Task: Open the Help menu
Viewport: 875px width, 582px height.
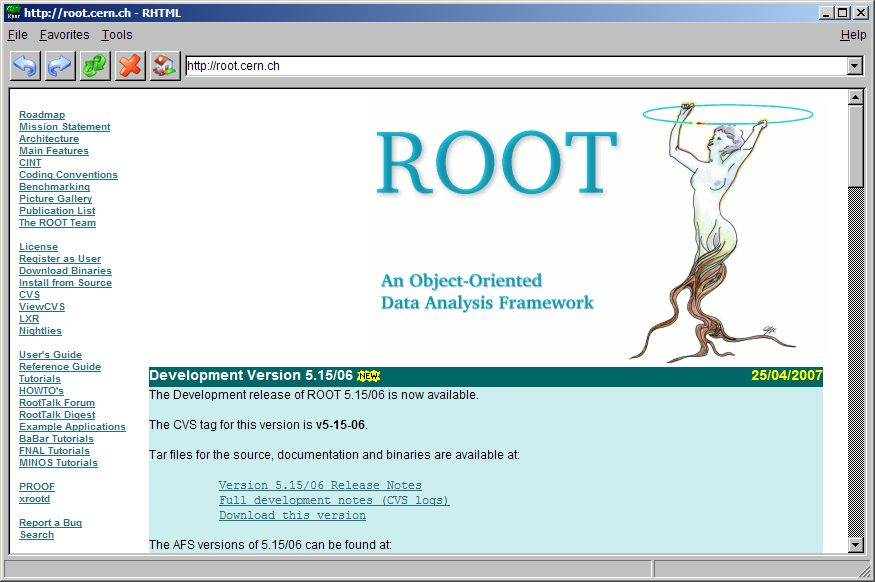Action: point(854,35)
